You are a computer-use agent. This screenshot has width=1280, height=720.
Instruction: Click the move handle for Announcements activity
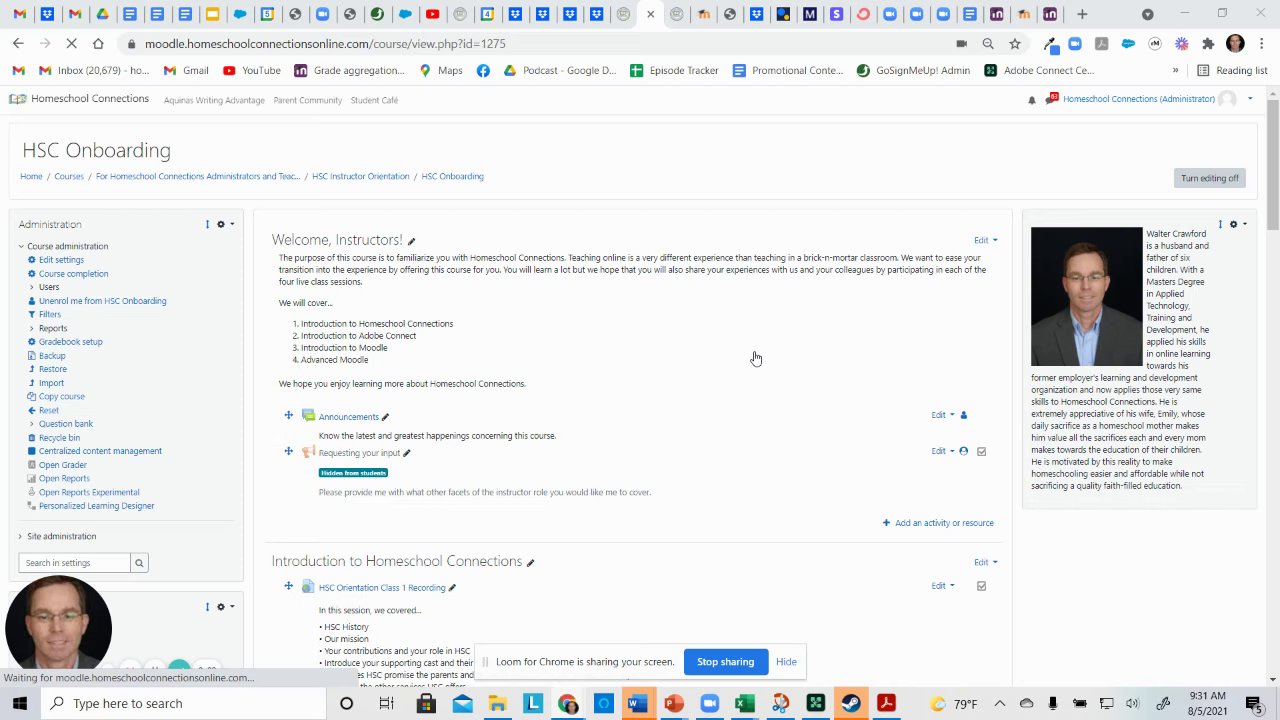coord(288,415)
